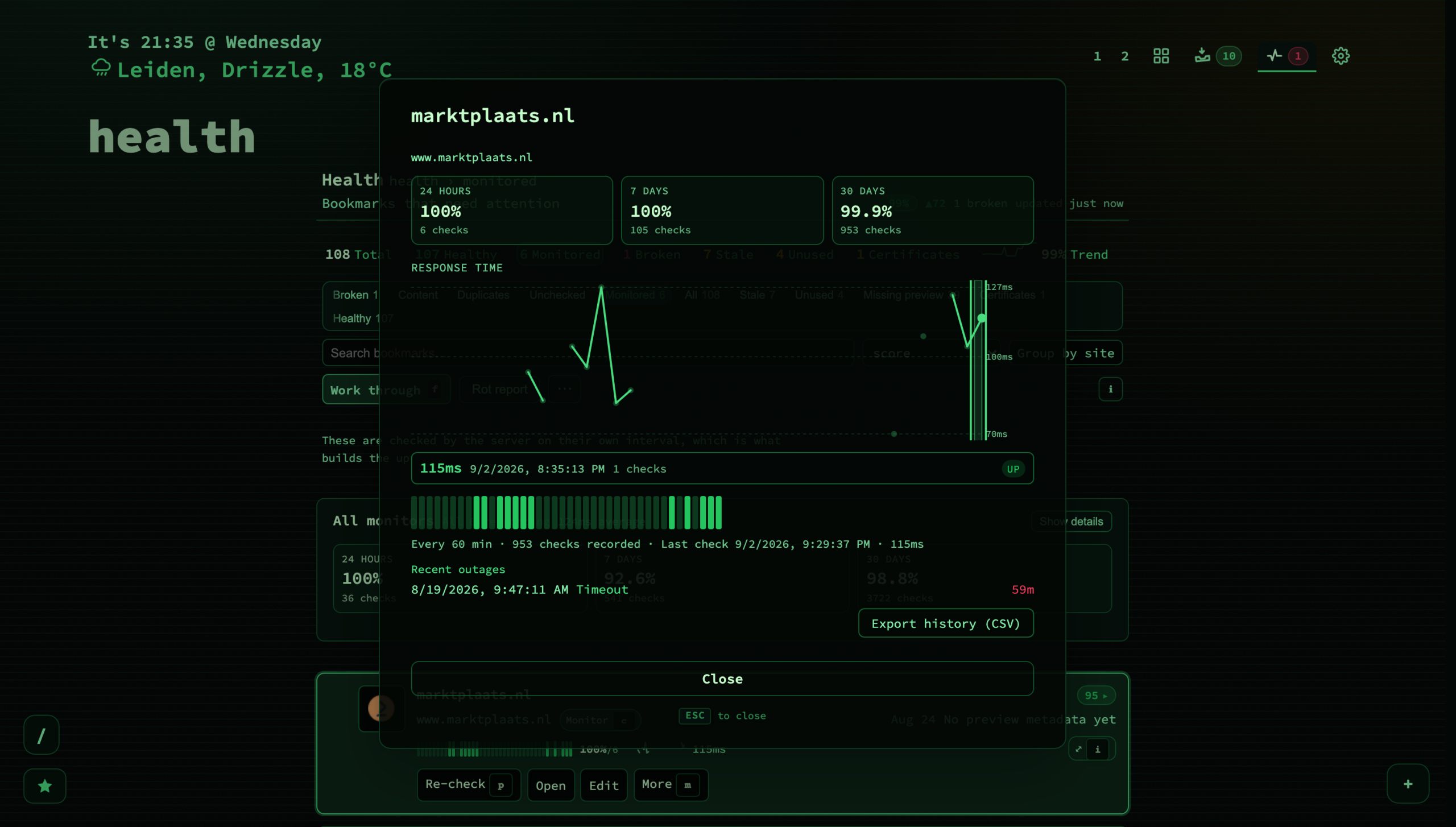The image size is (1456, 827).
Task: Click the '8/19/2026, 9:47:11 AM Timeout' outage row
Action: pyautogui.click(x=722, y=589)
